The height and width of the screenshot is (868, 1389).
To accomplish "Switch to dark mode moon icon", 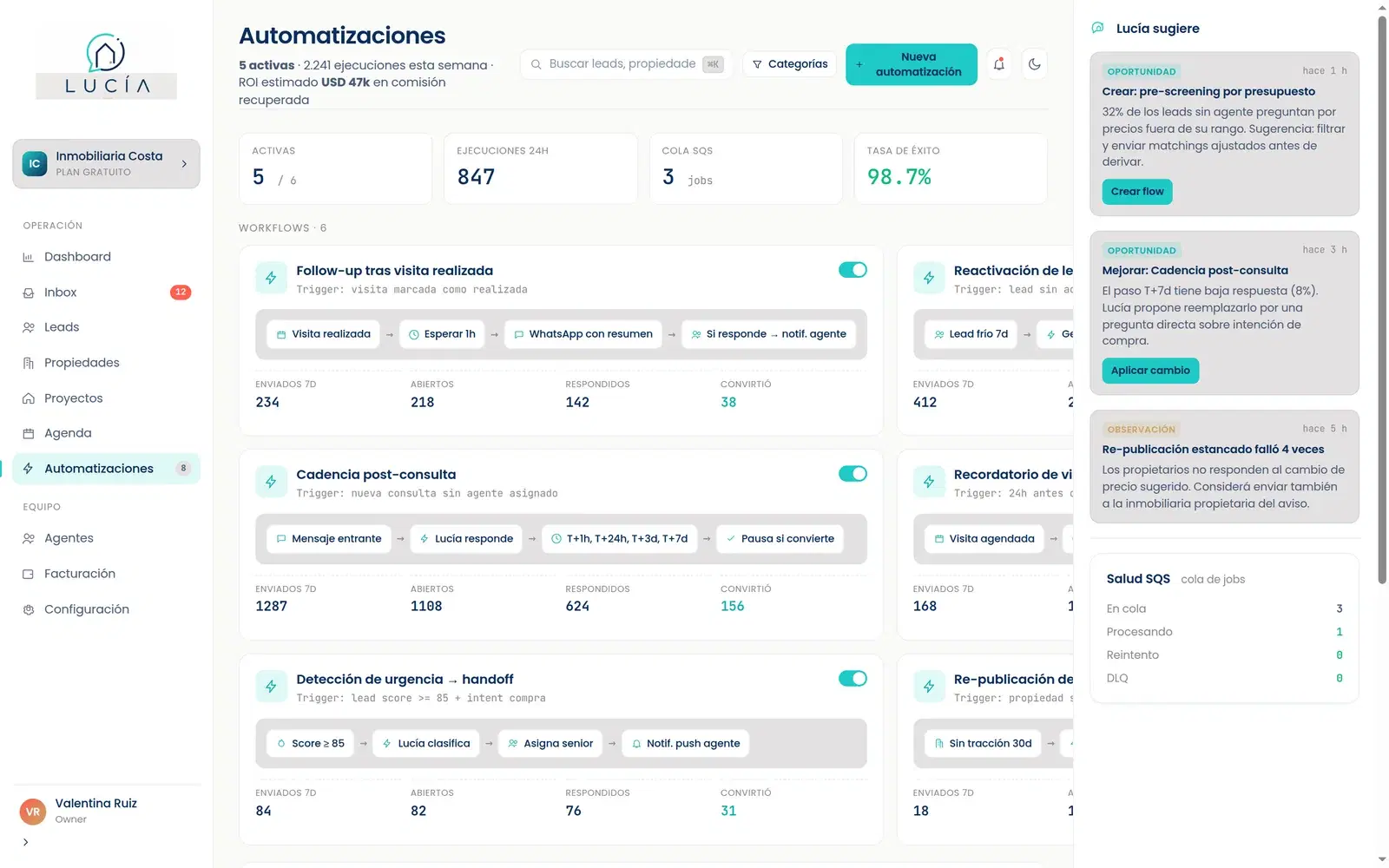I will pyautogui.click(x=1034, y=64).
